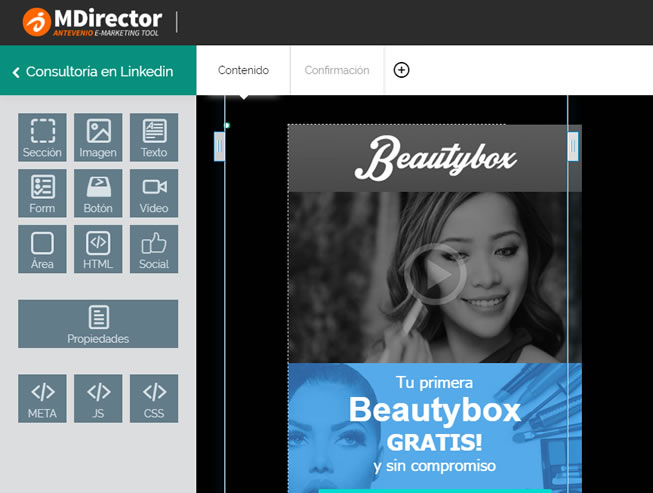The height and width of the screenshot is (493, 653).
Task: Open the JS code editor
Action: click(x=98, y=398)
